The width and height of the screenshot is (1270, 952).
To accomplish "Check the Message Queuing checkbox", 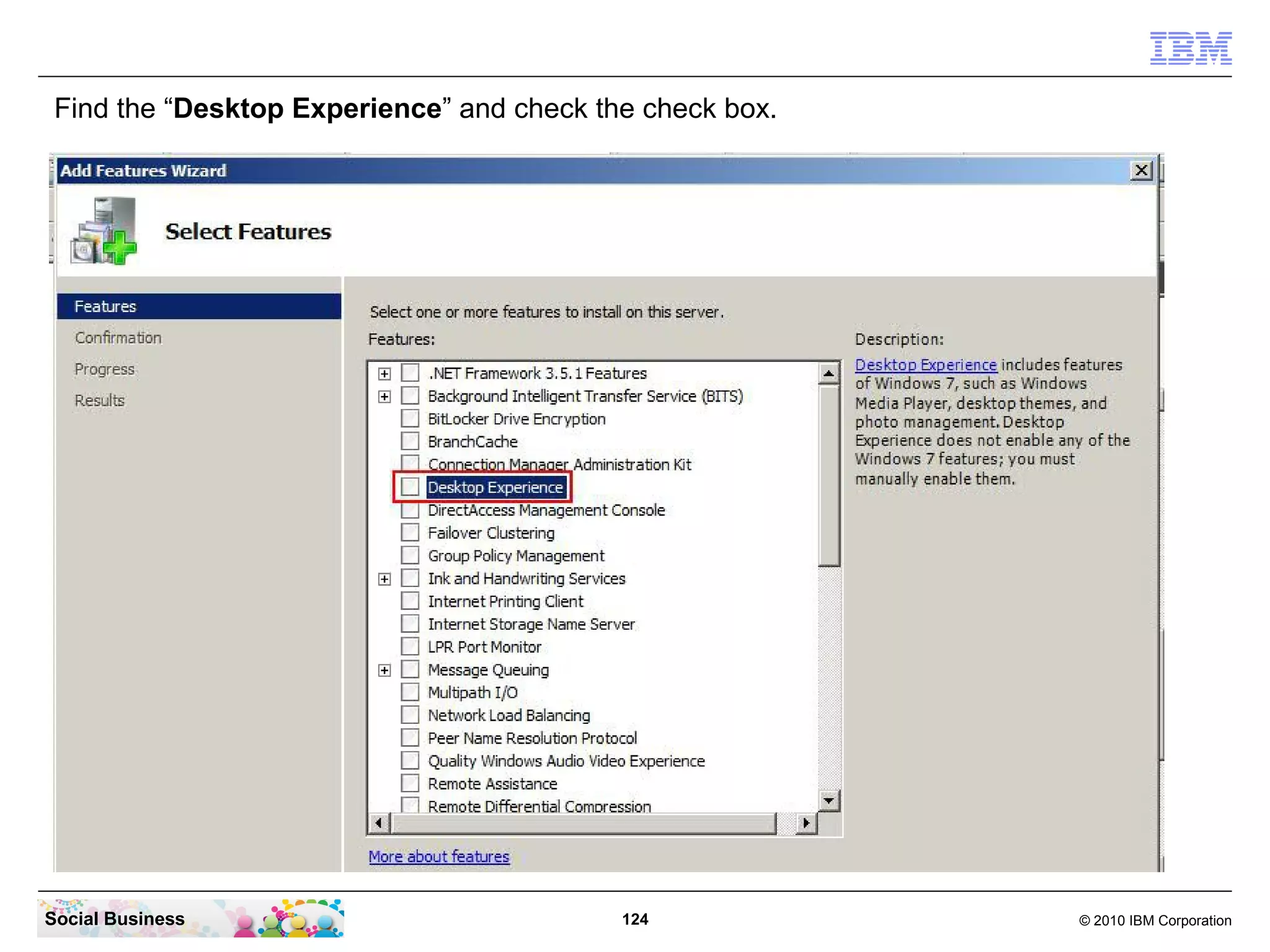I will (x=410, y=670).
